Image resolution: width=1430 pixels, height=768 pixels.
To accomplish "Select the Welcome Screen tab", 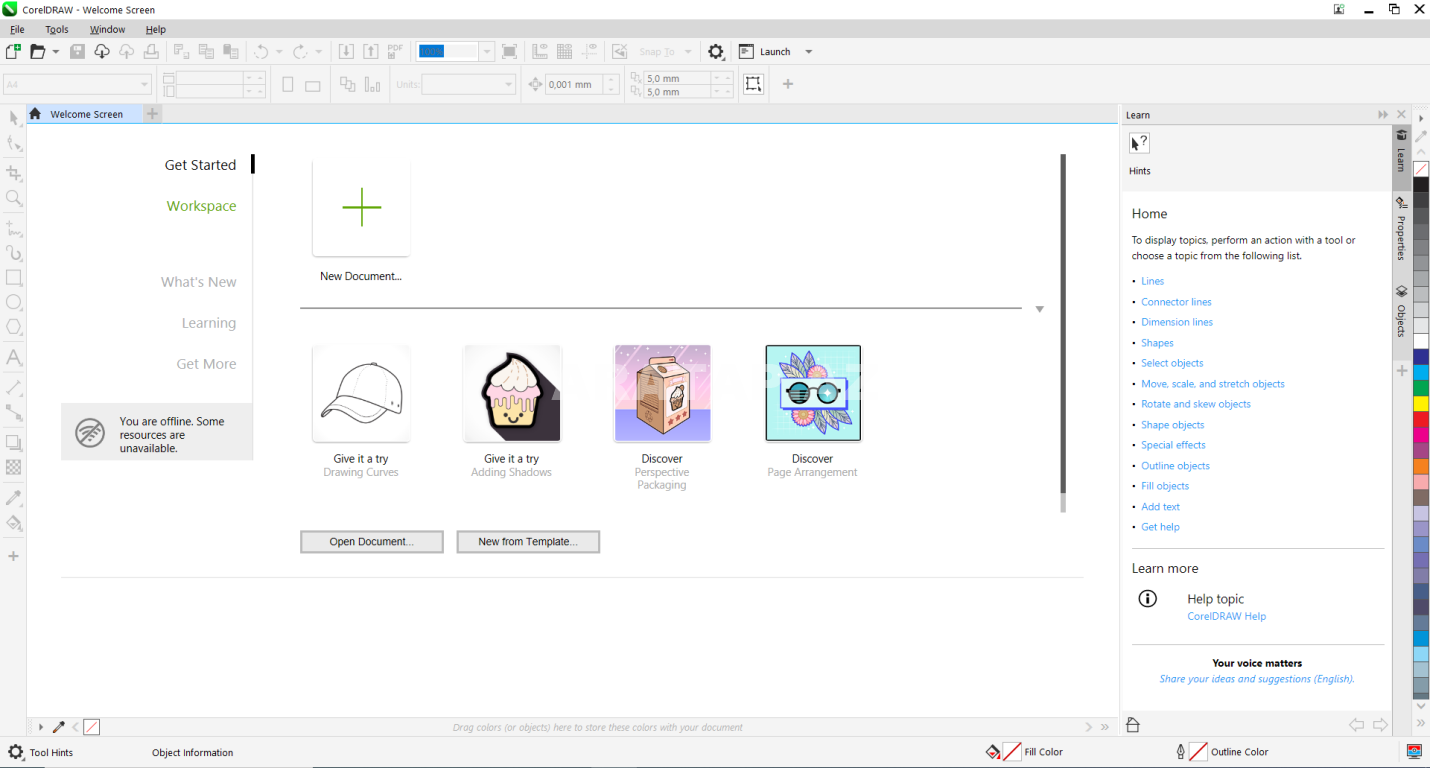I will click(x=87, y=114).
